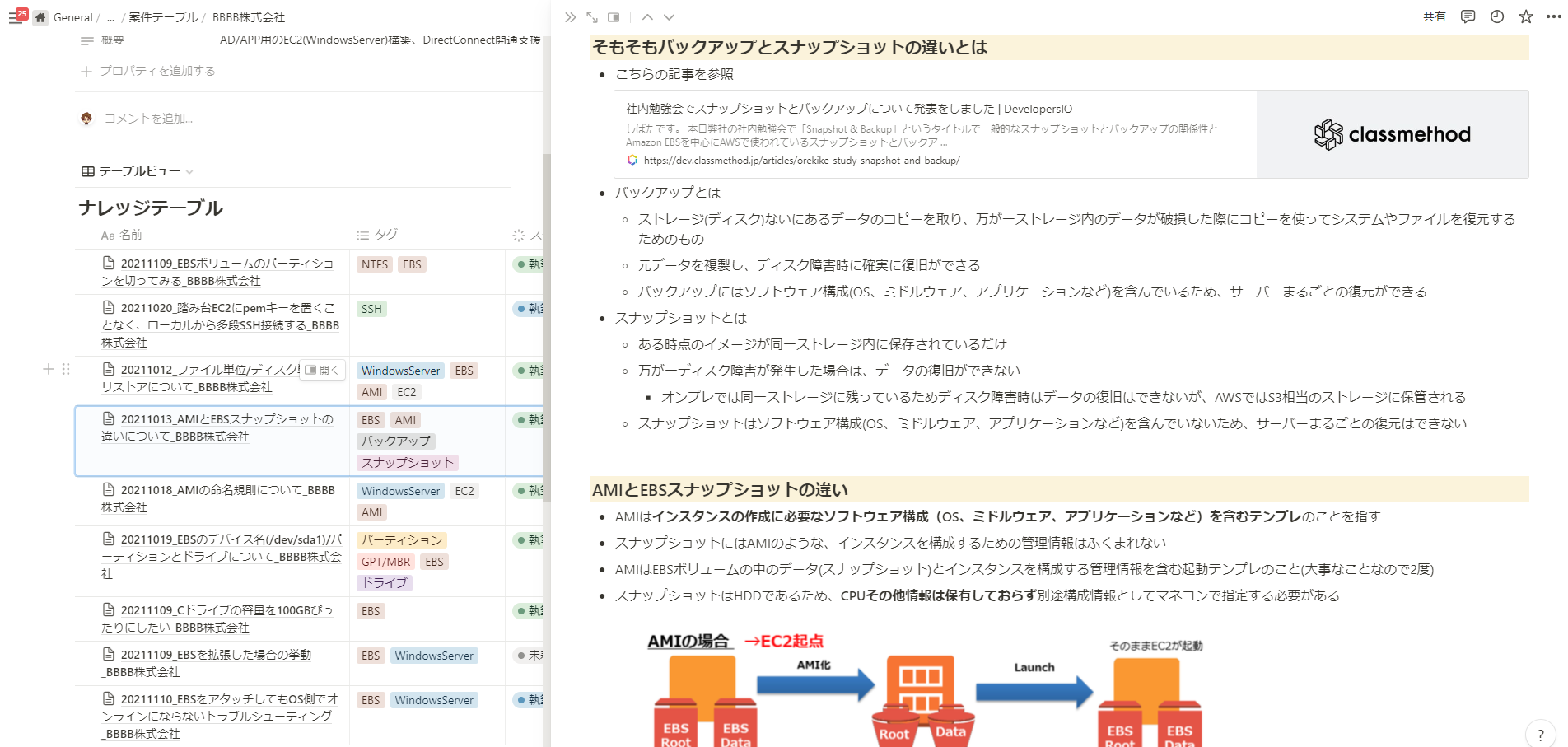Open the sidebar menu icon with 25 badge
This screenshot has height=747, width=1568.
(17, 16)
